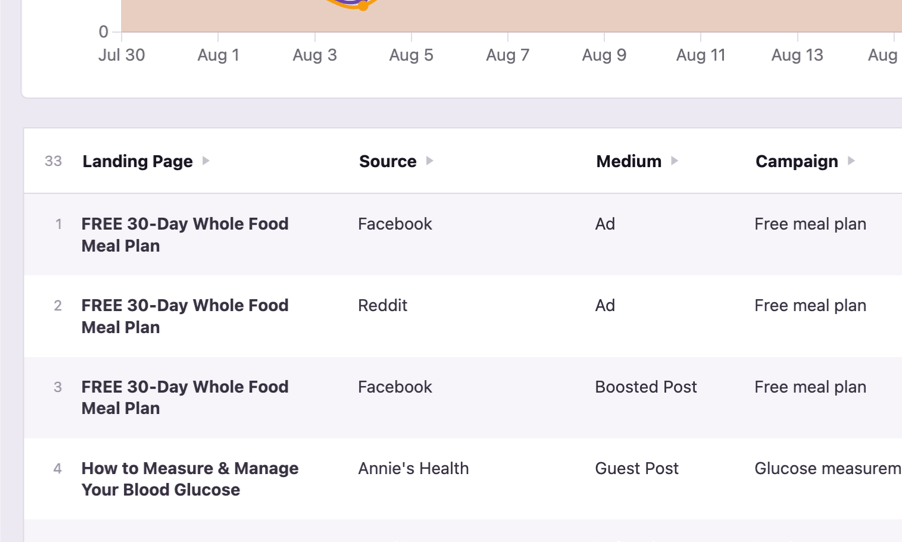Select the Campaign column header label
Screen dimensions: 902x542
click(x=796, y=161)
